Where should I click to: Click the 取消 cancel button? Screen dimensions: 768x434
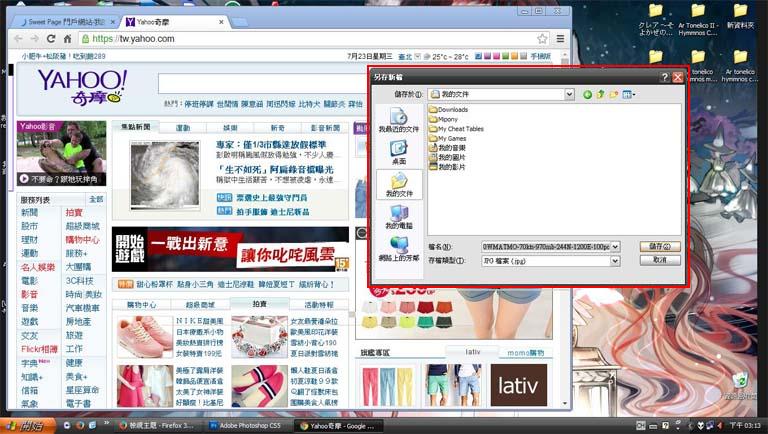pyautogui.click(x=660, y=260)
